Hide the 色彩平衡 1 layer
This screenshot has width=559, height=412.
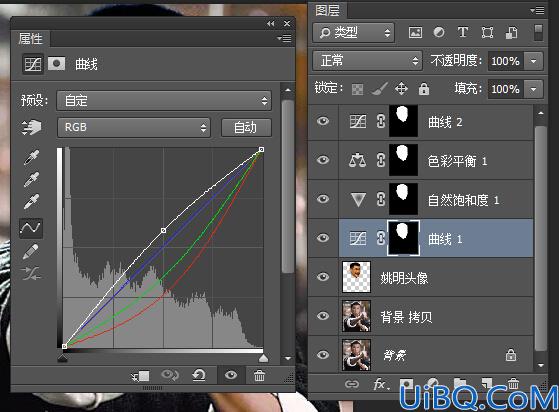323,160
